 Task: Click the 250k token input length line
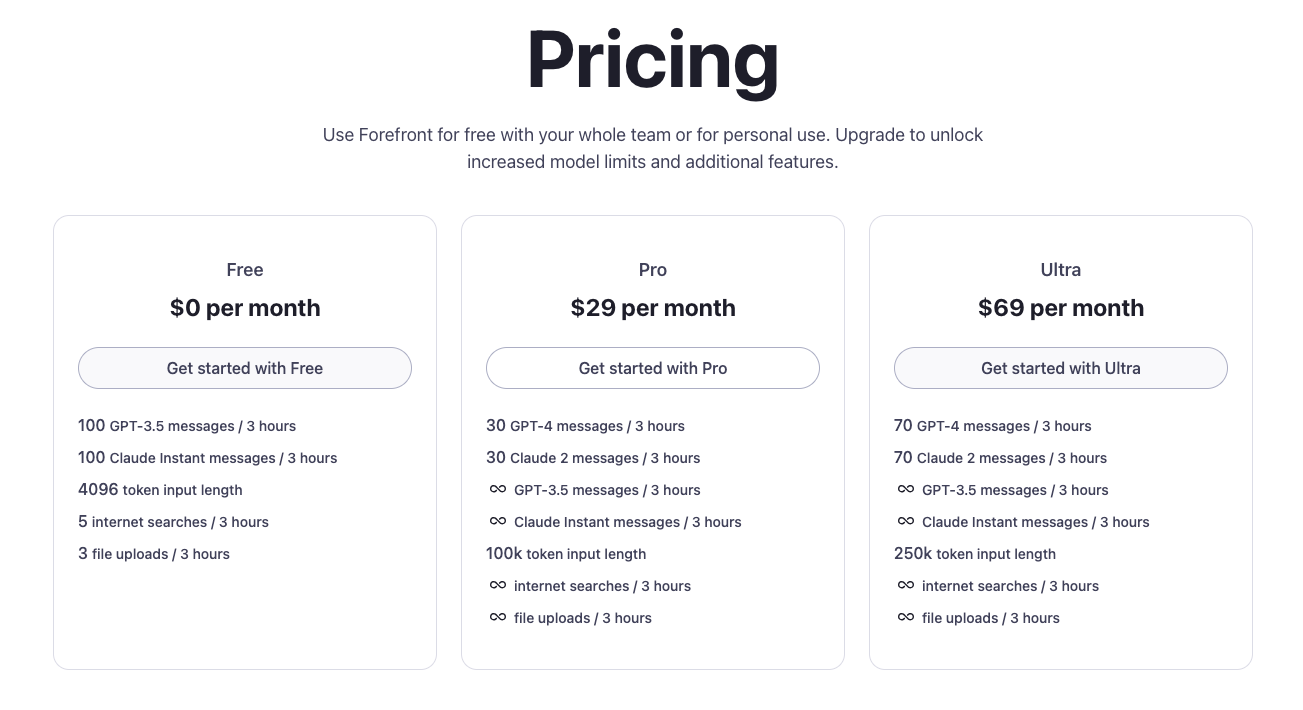click(975, 554)
